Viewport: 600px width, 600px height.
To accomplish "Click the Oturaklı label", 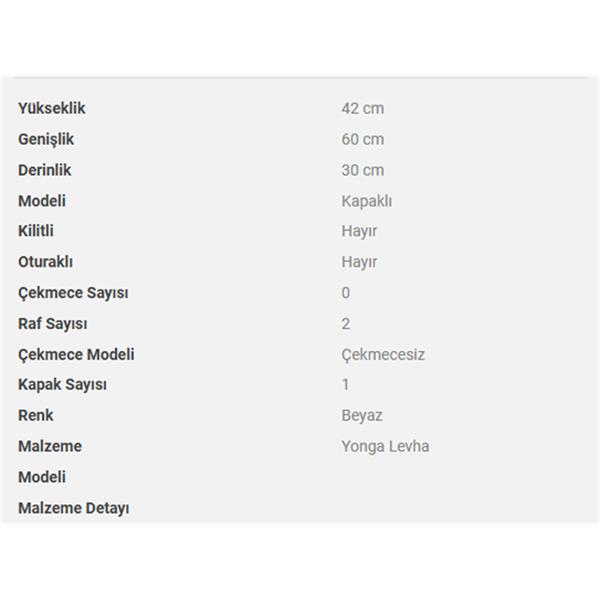I will 45,262.
